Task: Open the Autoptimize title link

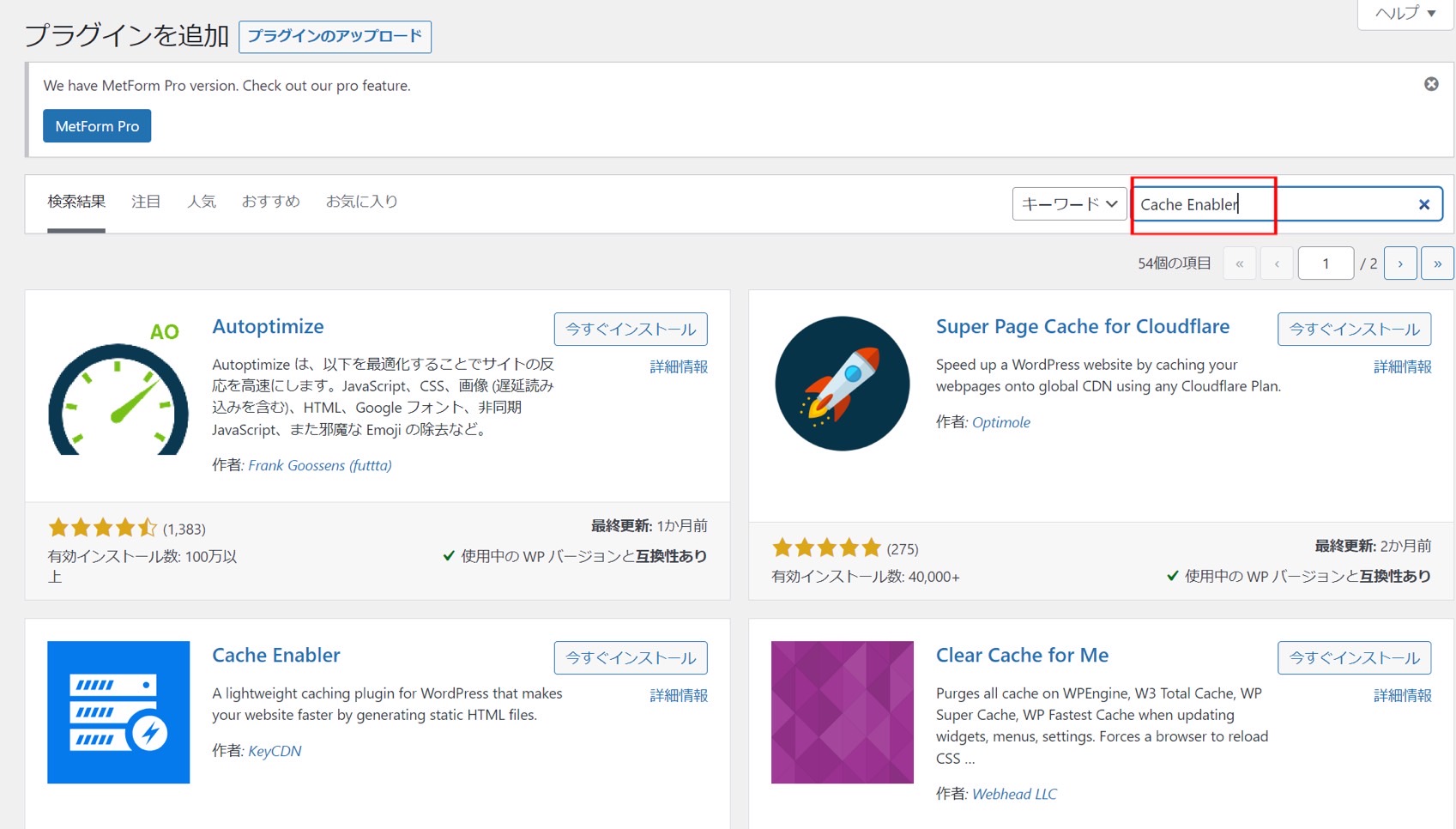Action: [x=268, y=327]
